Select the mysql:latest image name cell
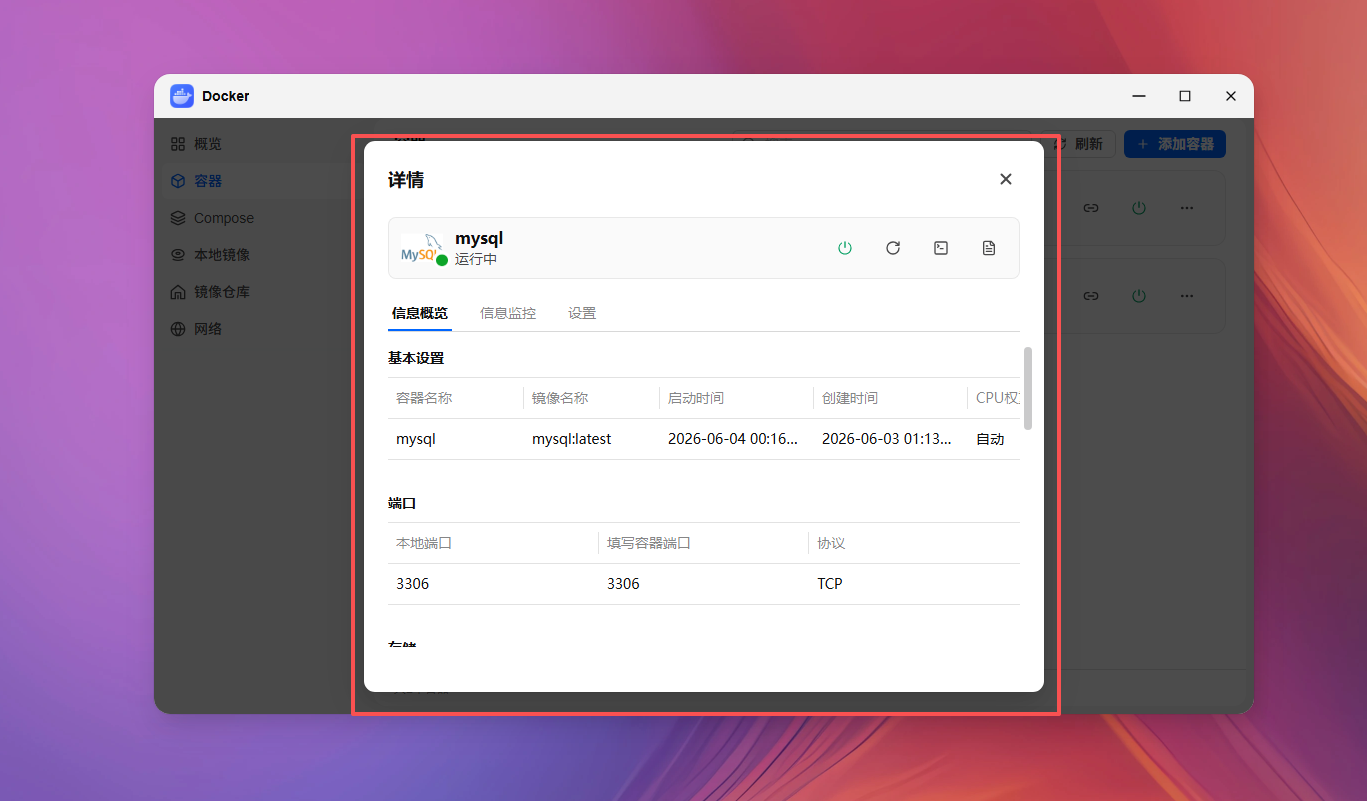1367x801 pixels. pos(571,439)
